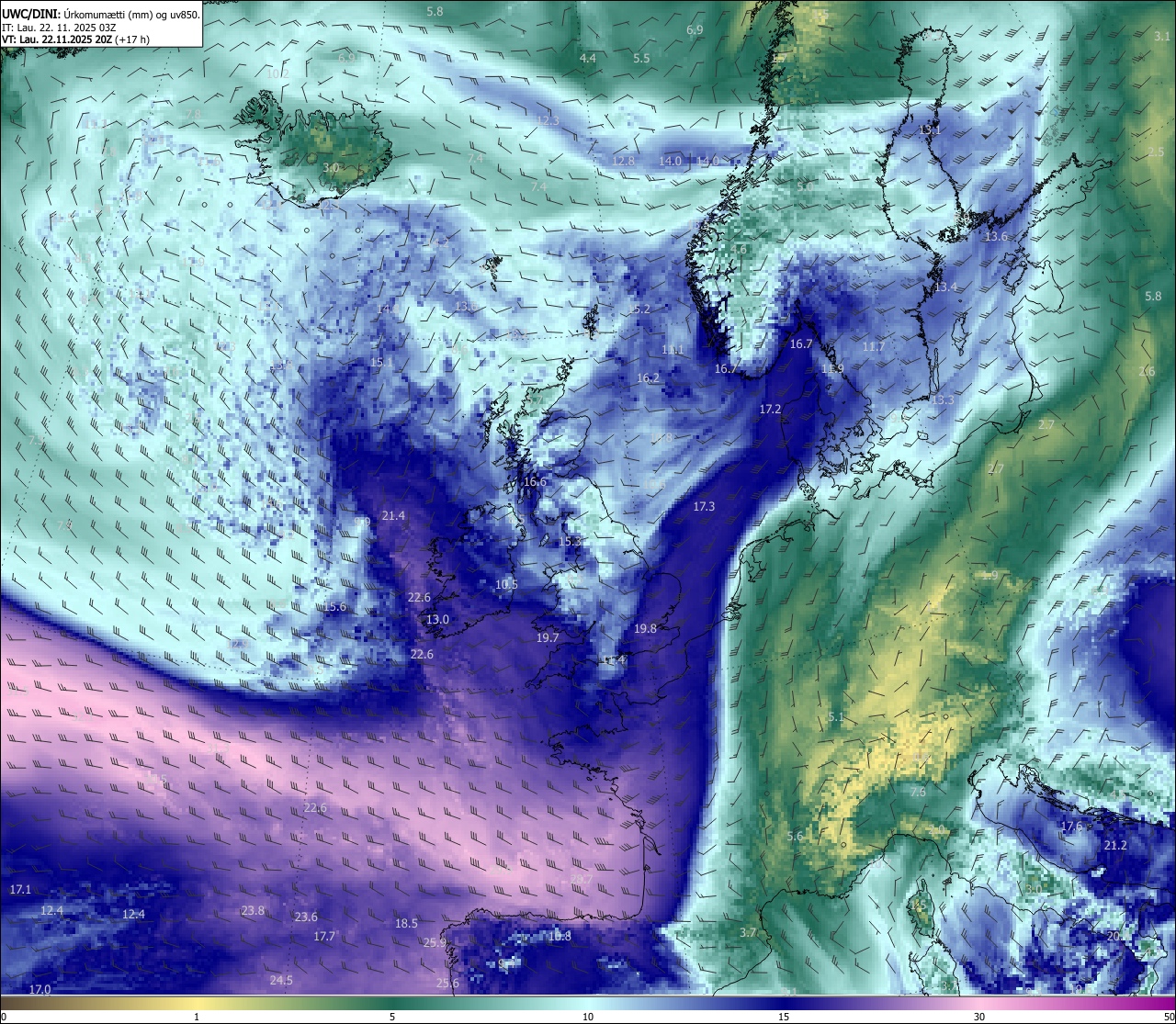Select the 'IT: Lau. 22. 11. 2025 03Z' line

point(59,28)
